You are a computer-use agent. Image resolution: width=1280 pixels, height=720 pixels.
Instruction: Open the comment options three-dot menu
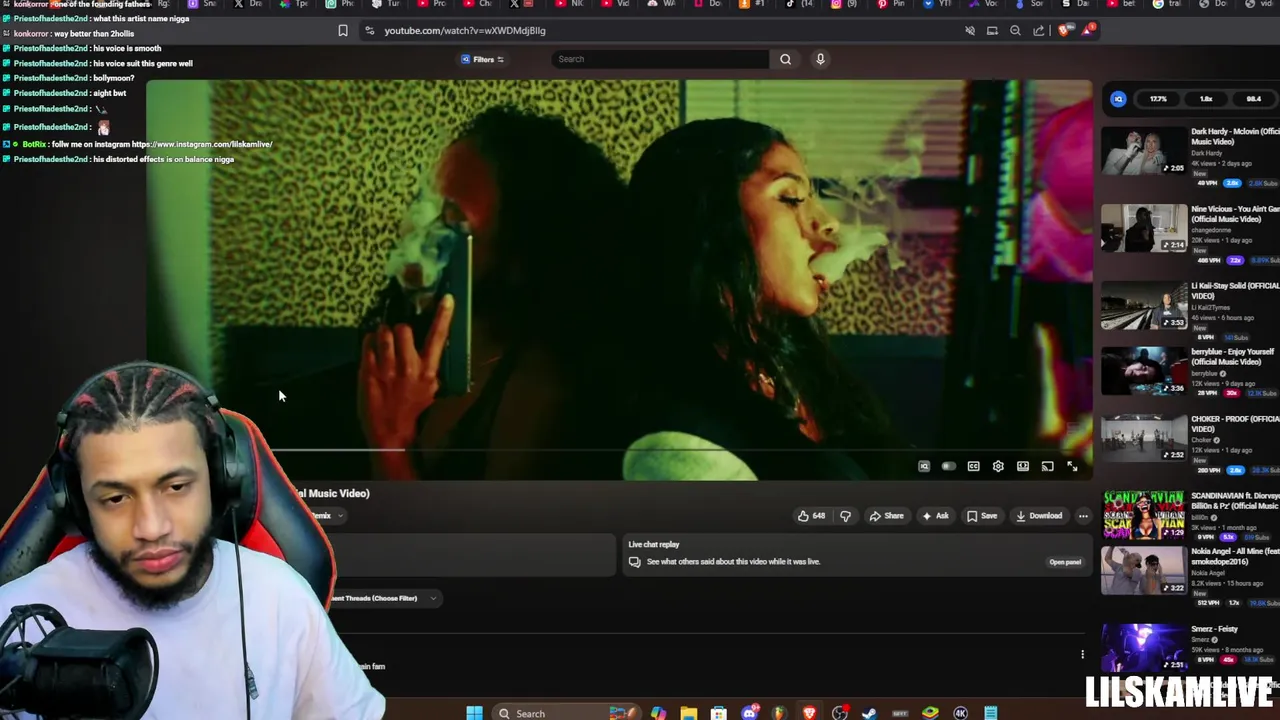(x=1082, y=655)
